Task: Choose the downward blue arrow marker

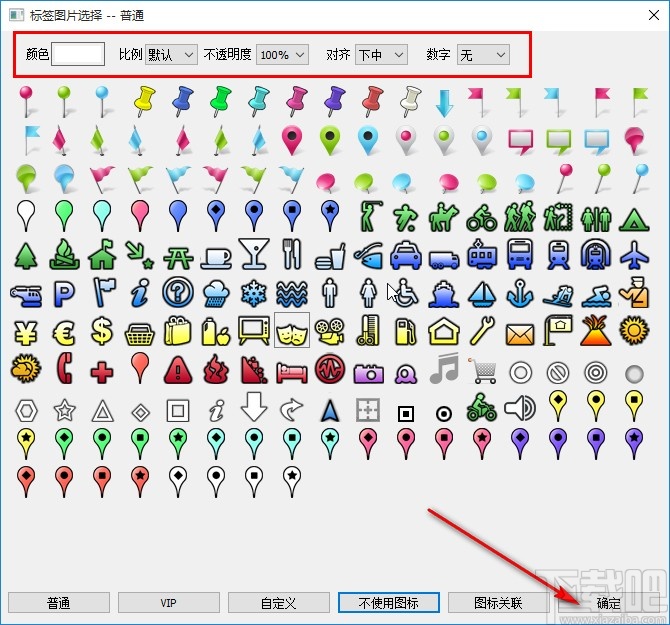Action: click(x=444, y=103)
